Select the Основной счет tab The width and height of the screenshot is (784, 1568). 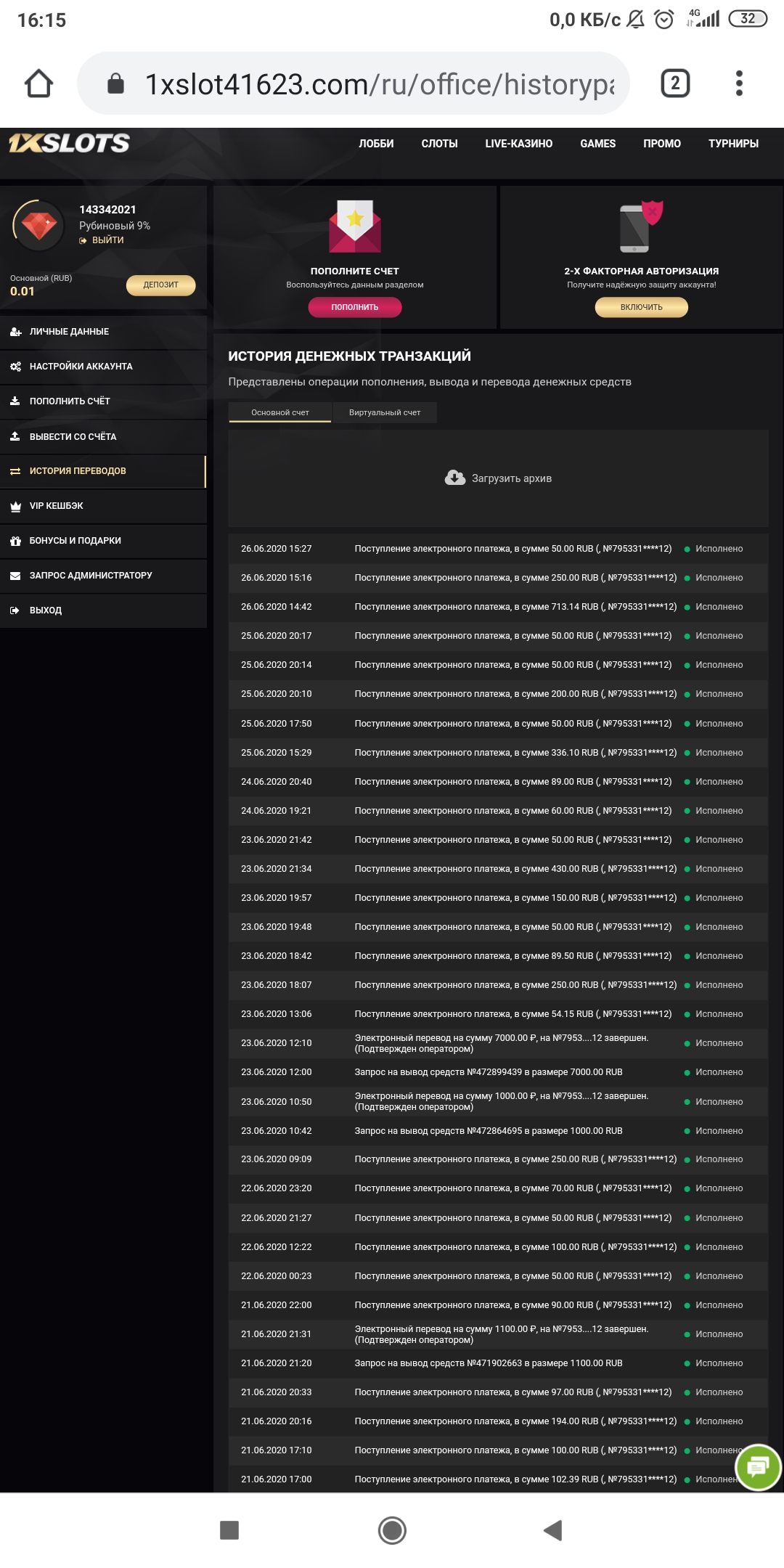click(280, 412)
